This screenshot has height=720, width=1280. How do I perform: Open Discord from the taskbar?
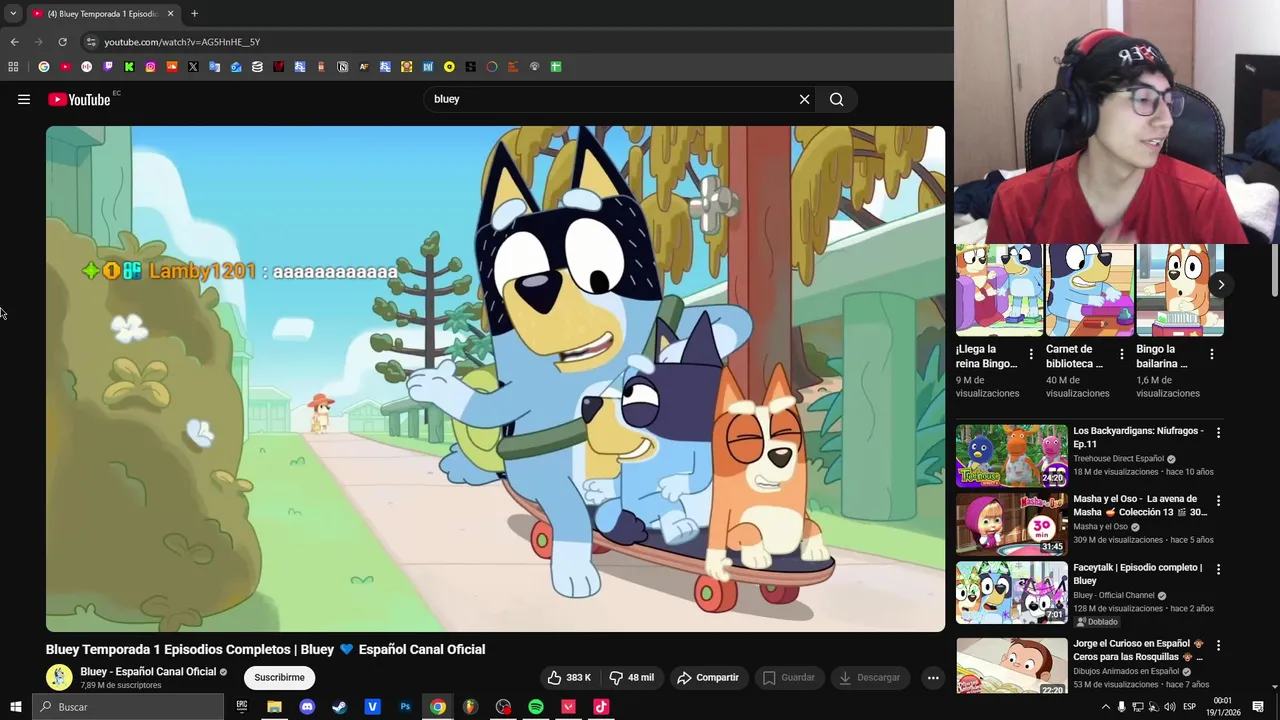point(307,707)
